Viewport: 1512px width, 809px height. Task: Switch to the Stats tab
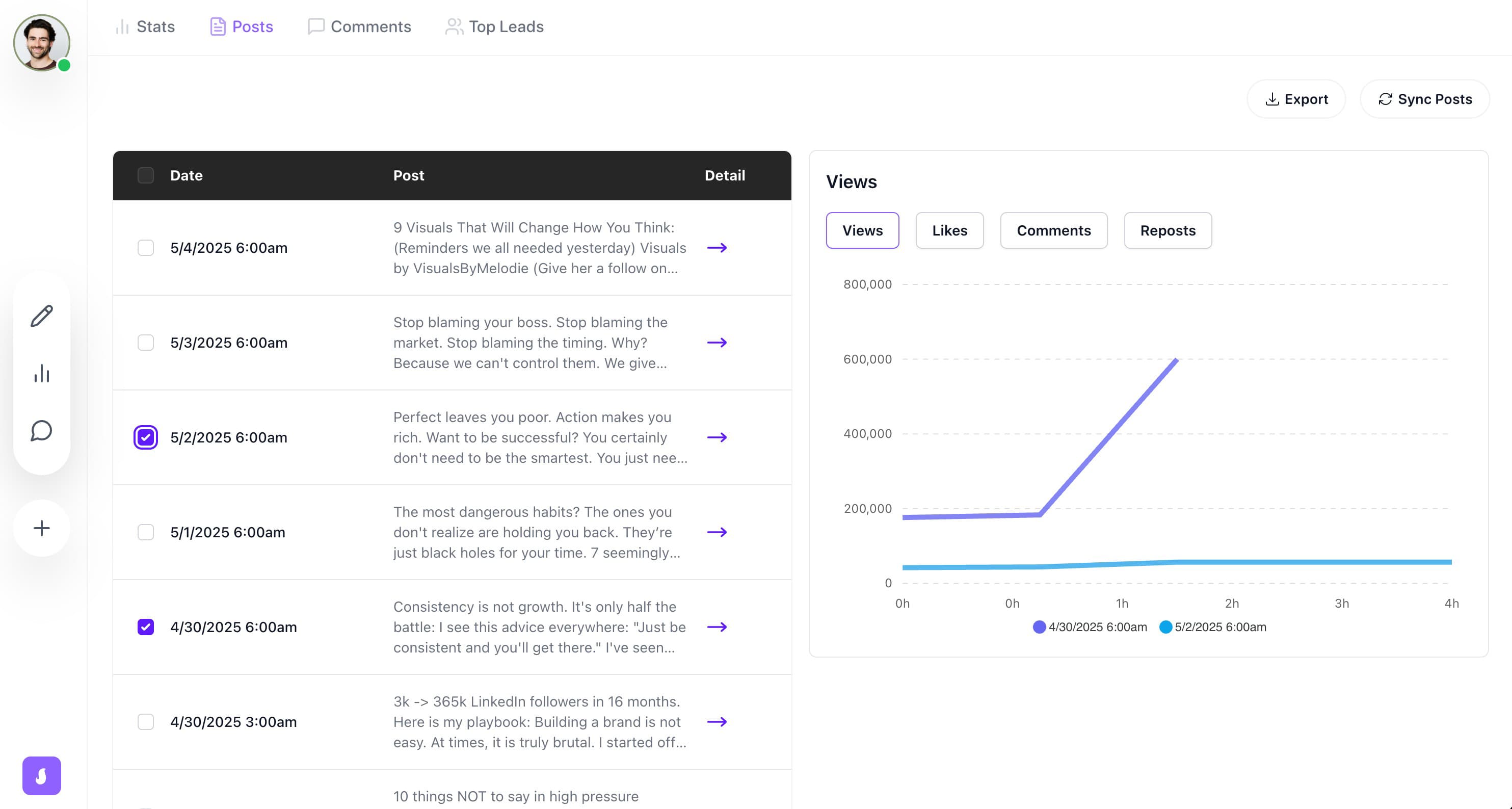tap(145, 27)
